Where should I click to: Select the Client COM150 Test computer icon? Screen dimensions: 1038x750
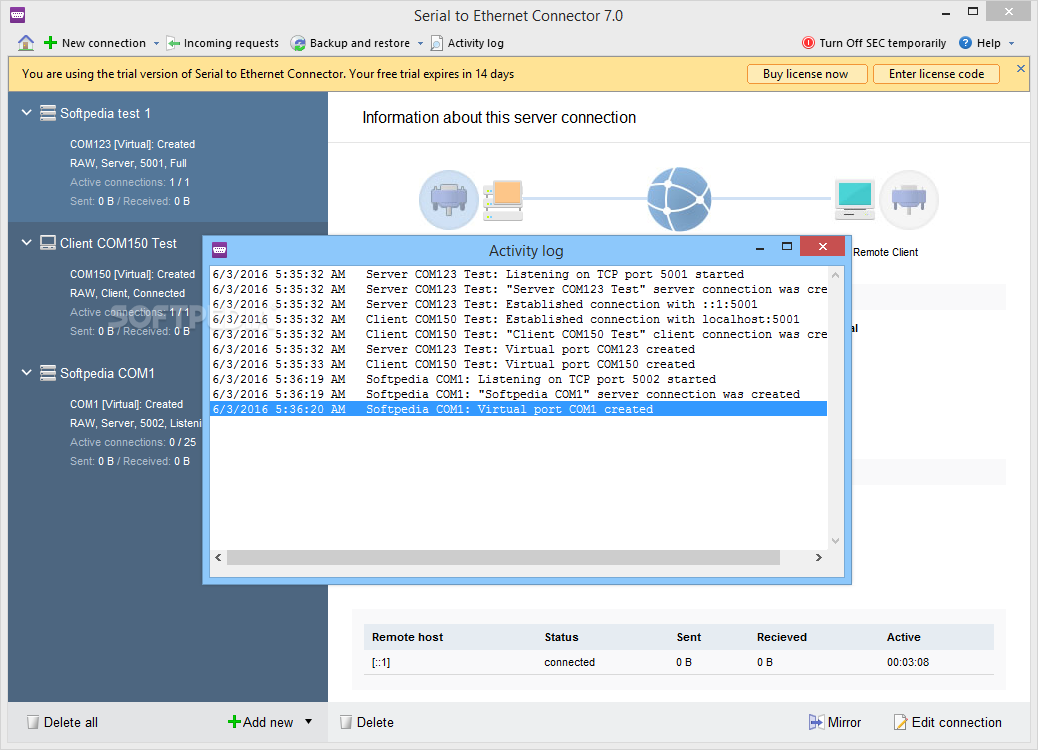tap(48, 243)
